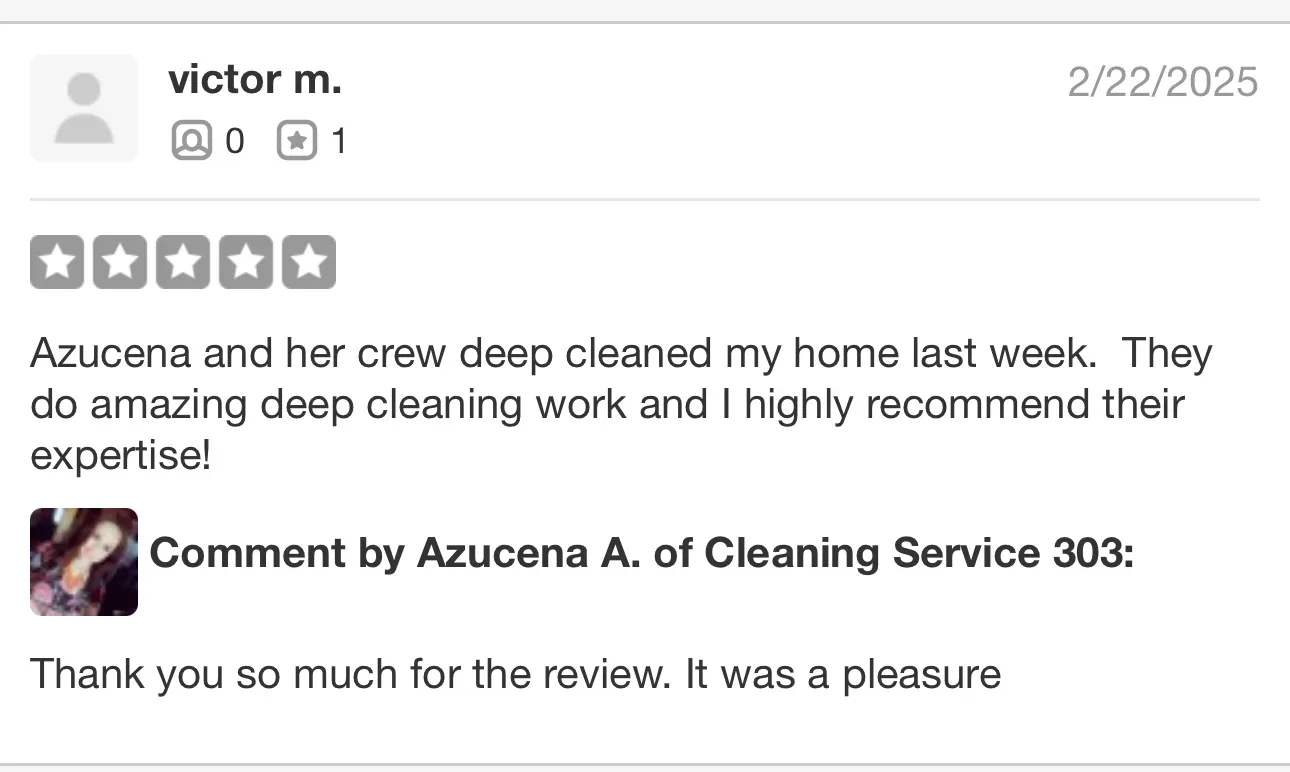This screenshot has height=772, width=1290.
Task: Click the review date 2/22/2025
Action: (x=1162, y=82)
